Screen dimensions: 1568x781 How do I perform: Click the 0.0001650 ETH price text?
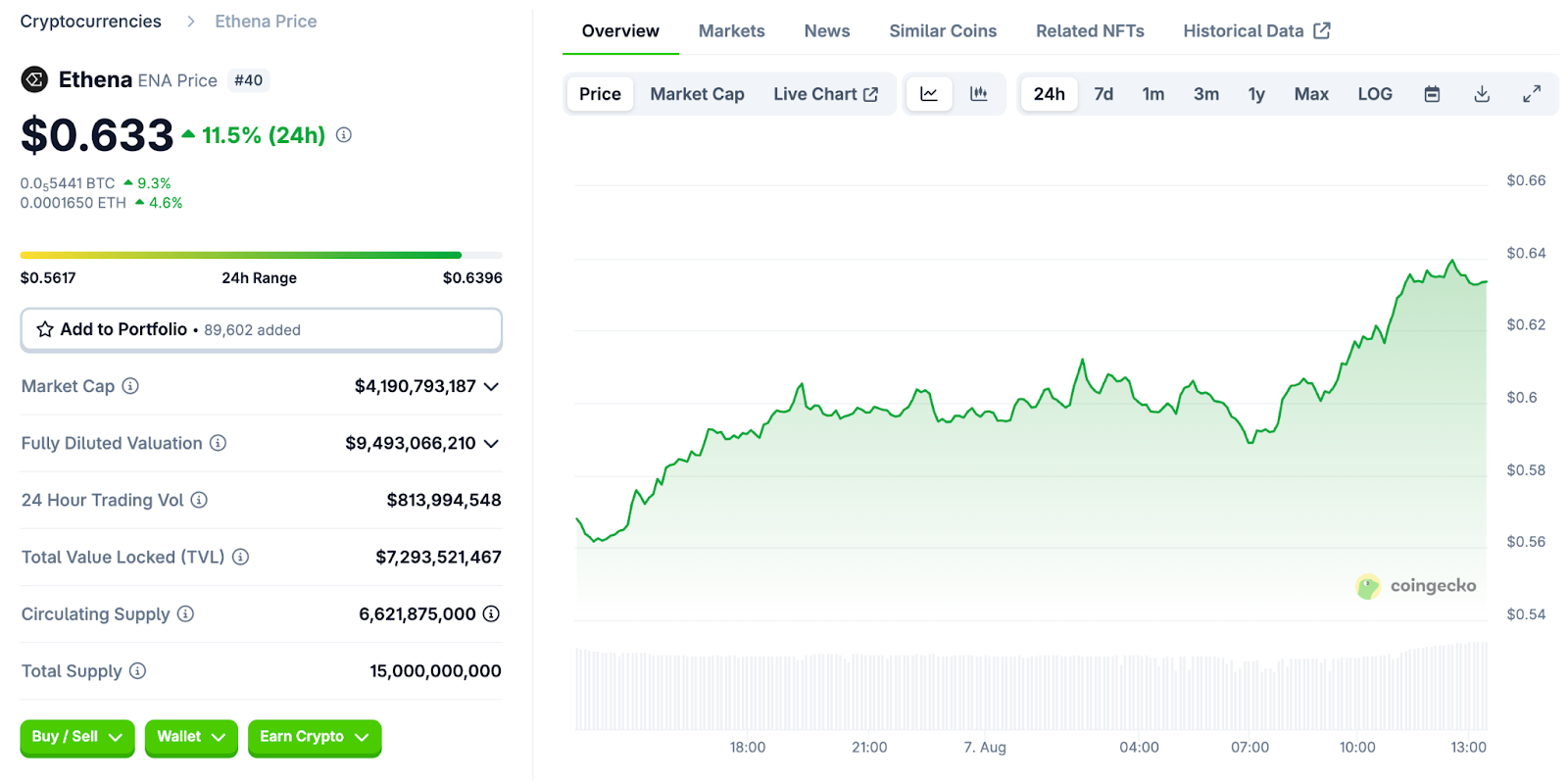[x=73, y=203]
